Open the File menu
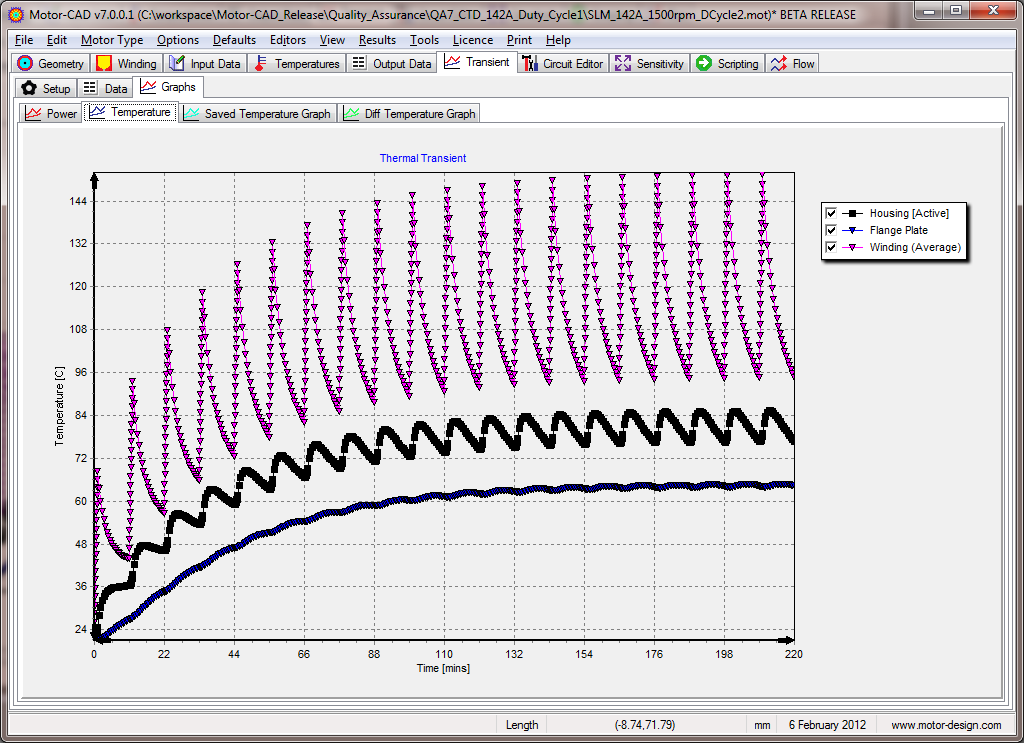This screenshot has width=1024, height=743. point(24,40)
